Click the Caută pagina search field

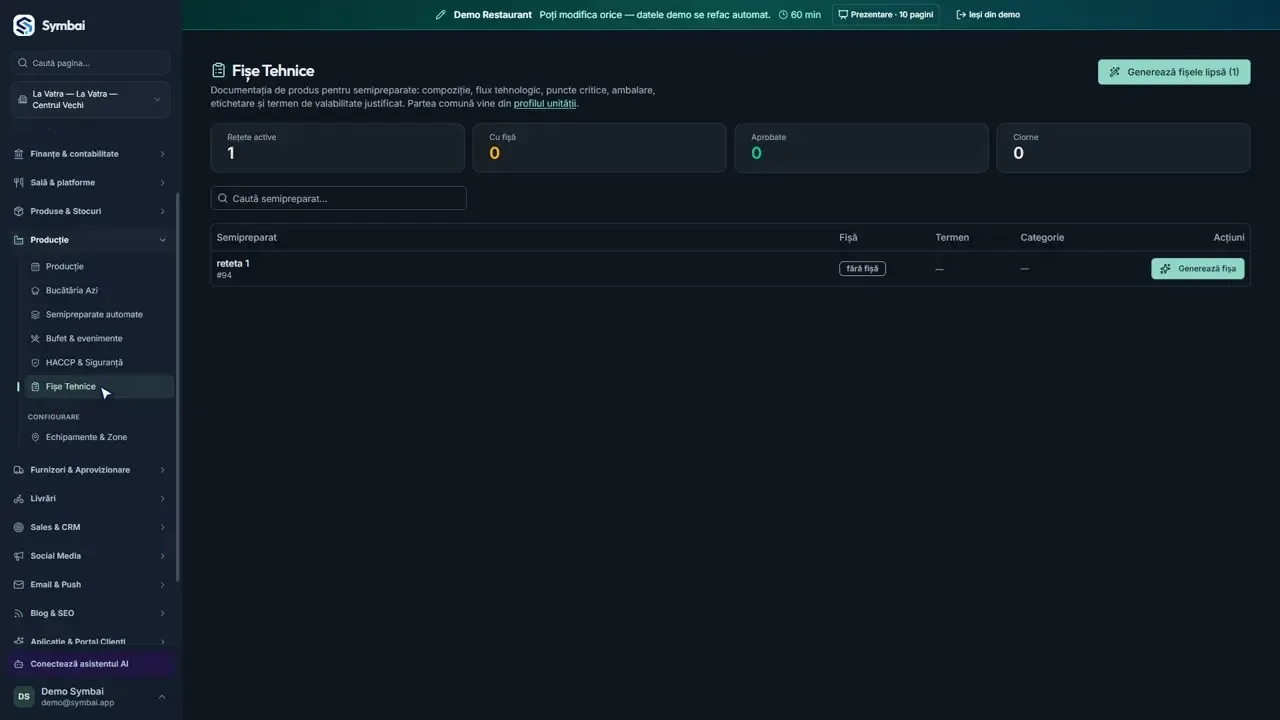tap(91, 63)
